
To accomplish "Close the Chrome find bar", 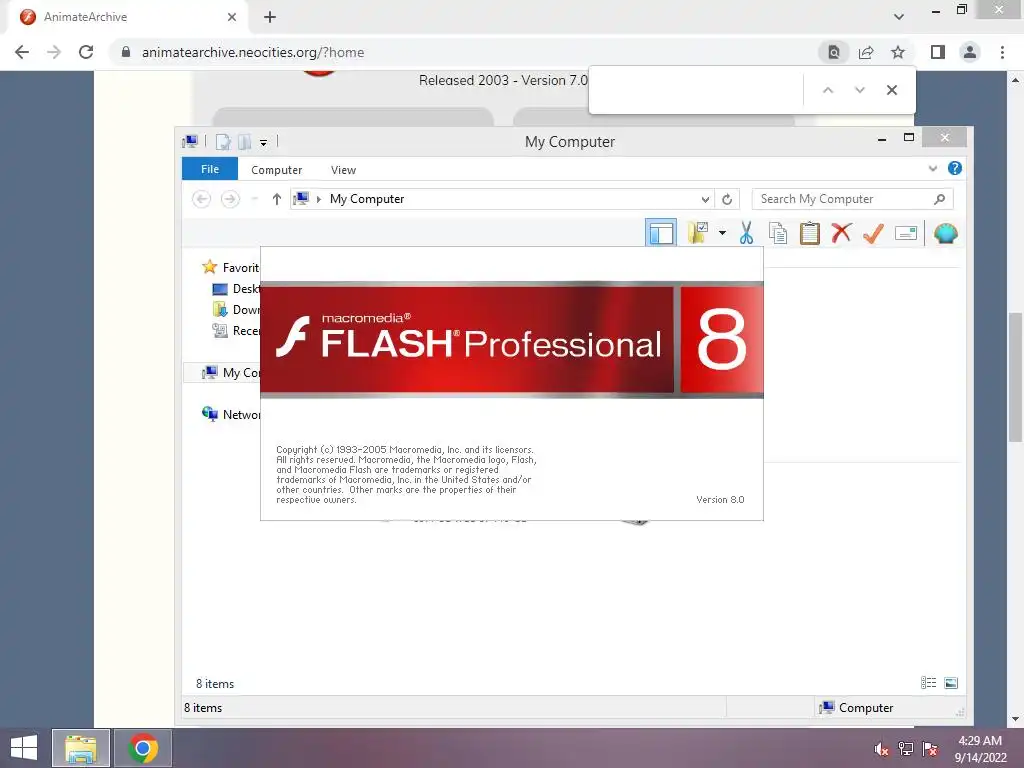I will coord(891,90).
